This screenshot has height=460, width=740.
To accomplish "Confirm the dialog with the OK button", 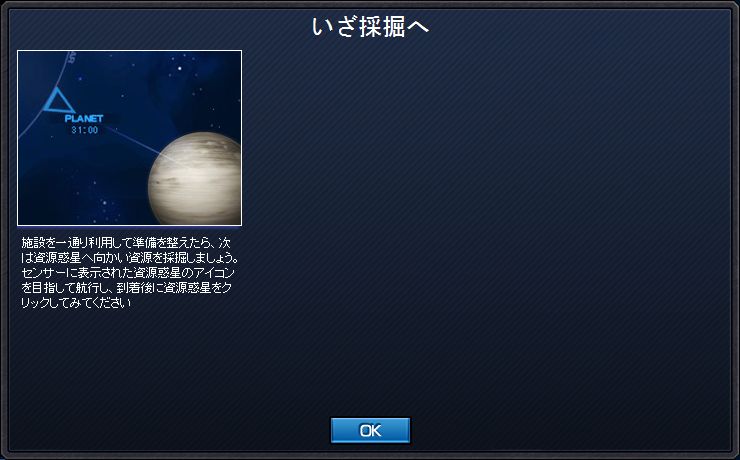I will click(x=370, y=430).
